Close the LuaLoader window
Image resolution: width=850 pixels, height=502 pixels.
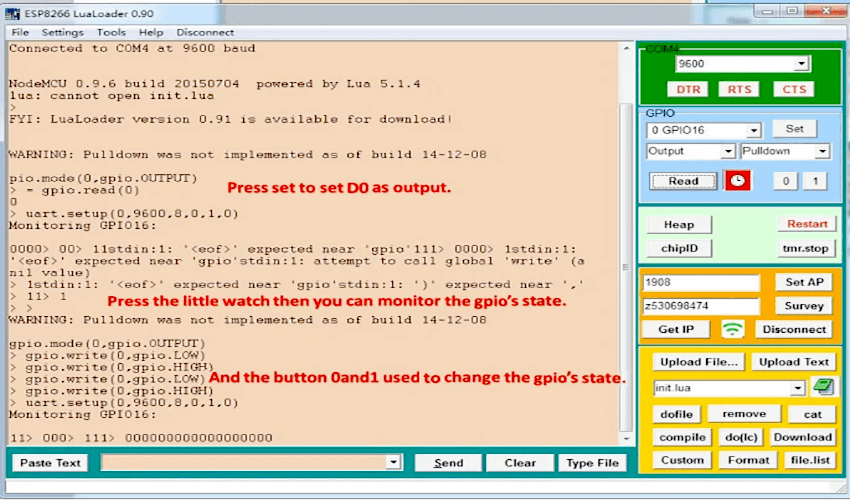click(x=826, y=11)
